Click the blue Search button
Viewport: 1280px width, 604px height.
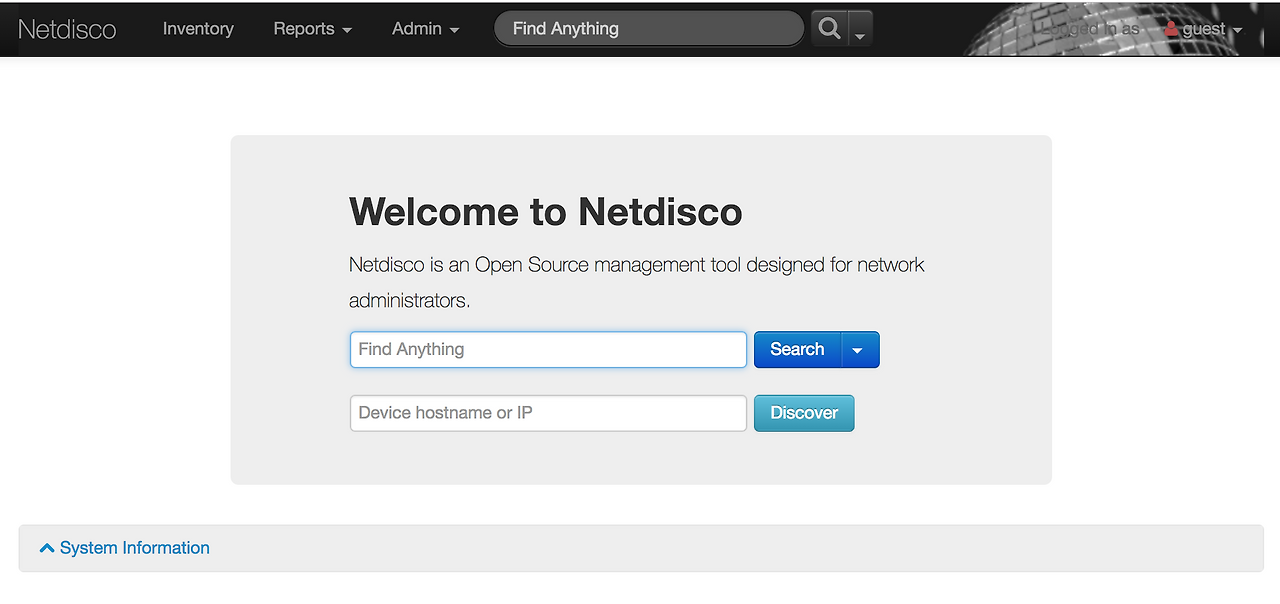(x=797, y=350)
